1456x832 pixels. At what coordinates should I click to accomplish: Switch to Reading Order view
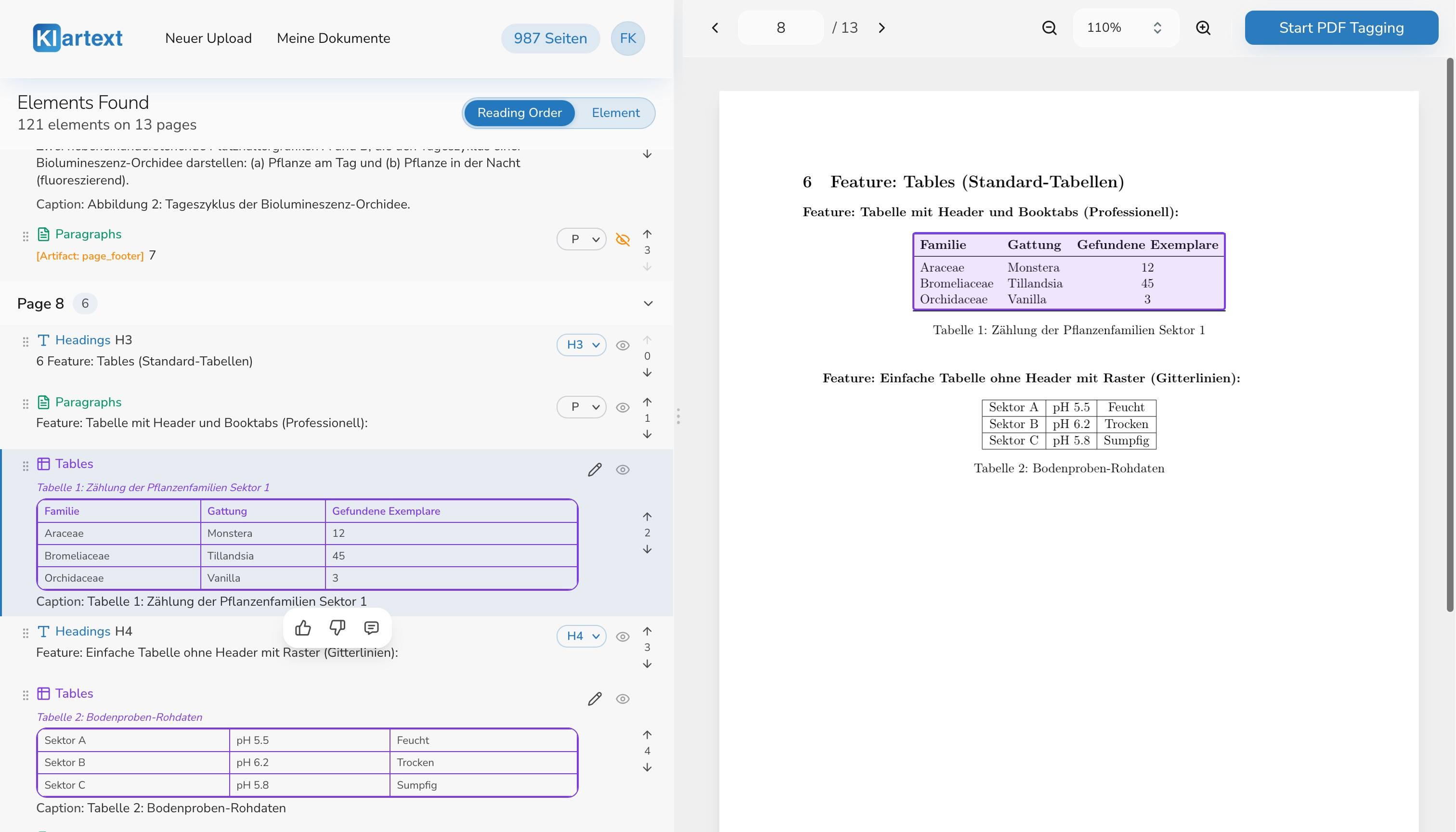tap(520, 113)
